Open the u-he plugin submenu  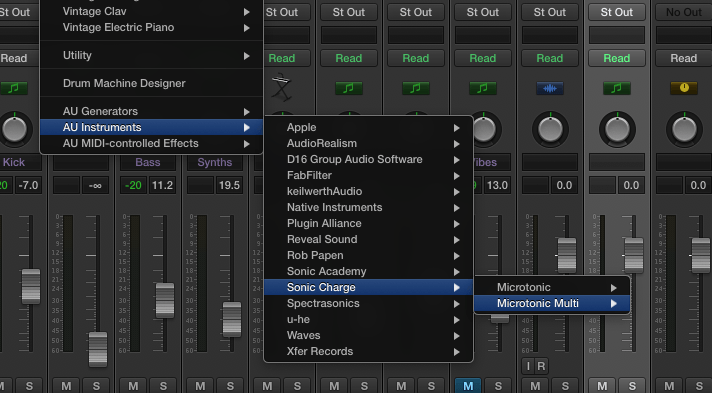[x=368, y=319]
